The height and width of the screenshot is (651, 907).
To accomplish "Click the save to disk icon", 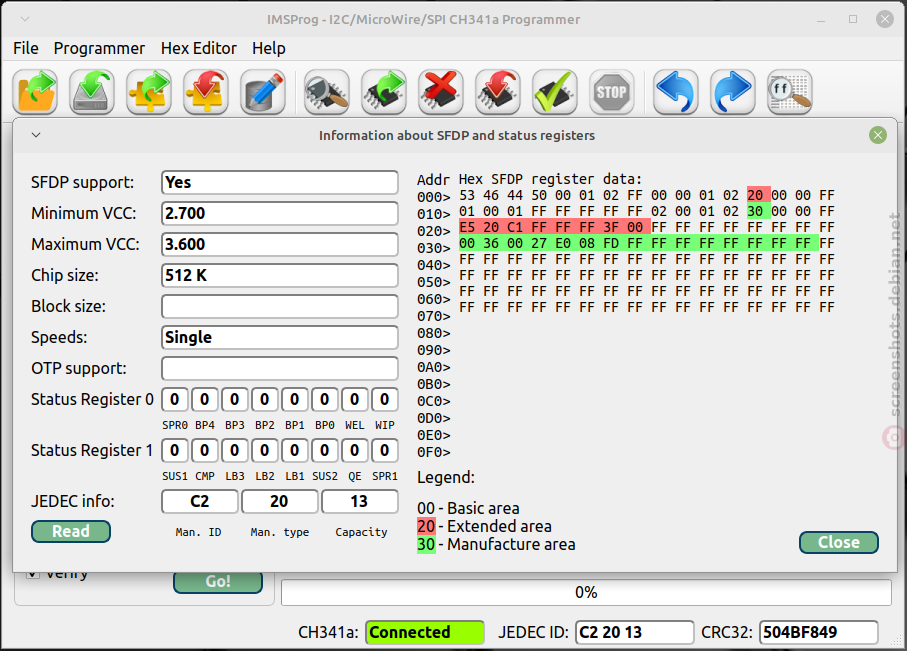I will pos(92,92).
